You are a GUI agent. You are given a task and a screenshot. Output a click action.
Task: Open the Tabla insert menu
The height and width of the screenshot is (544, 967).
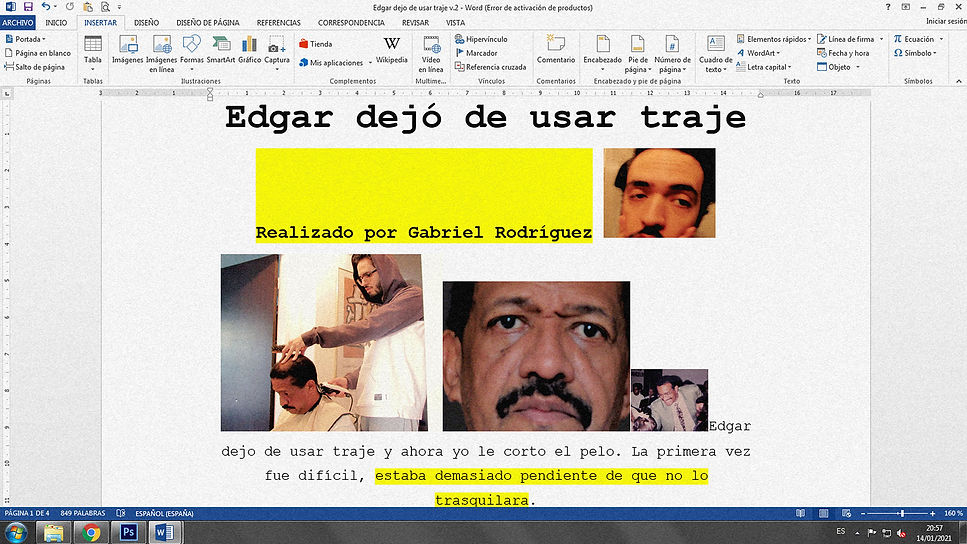pos(93,53)
